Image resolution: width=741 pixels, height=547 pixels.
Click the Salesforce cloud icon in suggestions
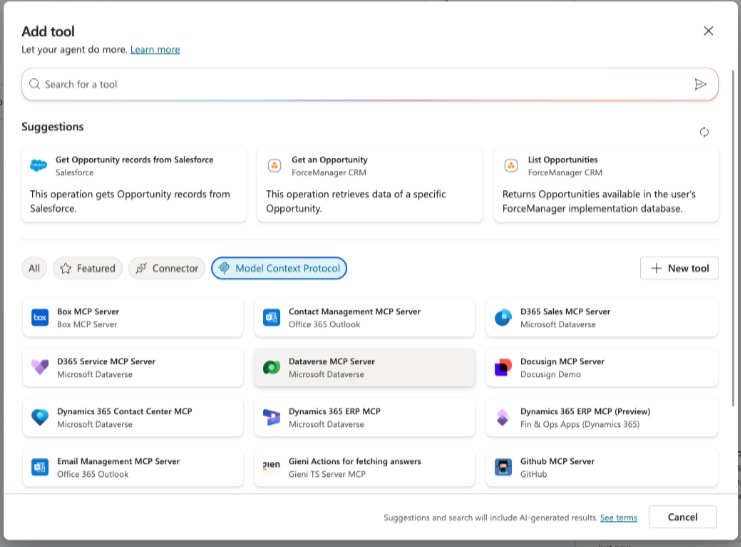[x=39, y=166]
